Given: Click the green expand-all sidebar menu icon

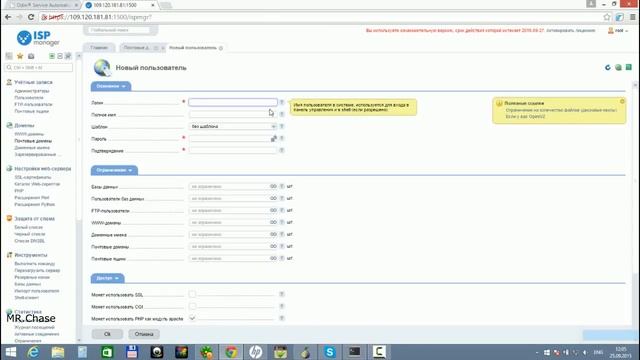Looking at the screenshot, I should 52,56.
